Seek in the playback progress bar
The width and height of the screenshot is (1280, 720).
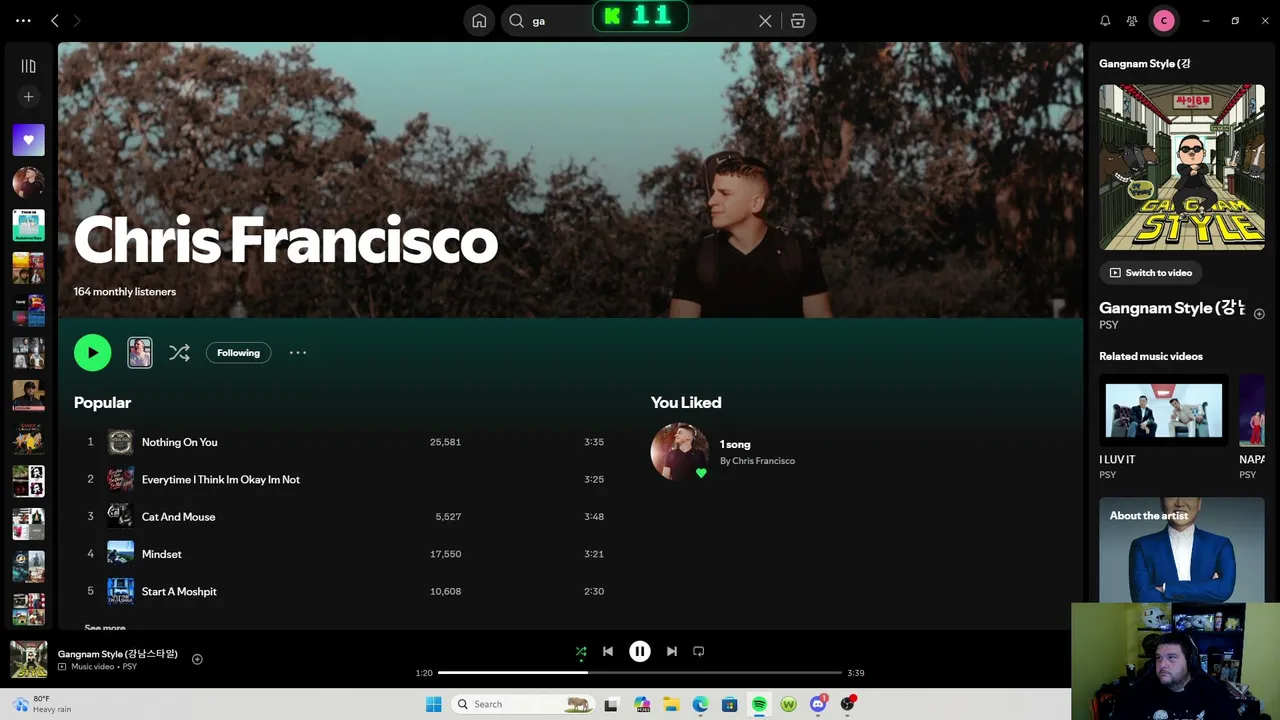pyautogui.click(x=640, y=673)
